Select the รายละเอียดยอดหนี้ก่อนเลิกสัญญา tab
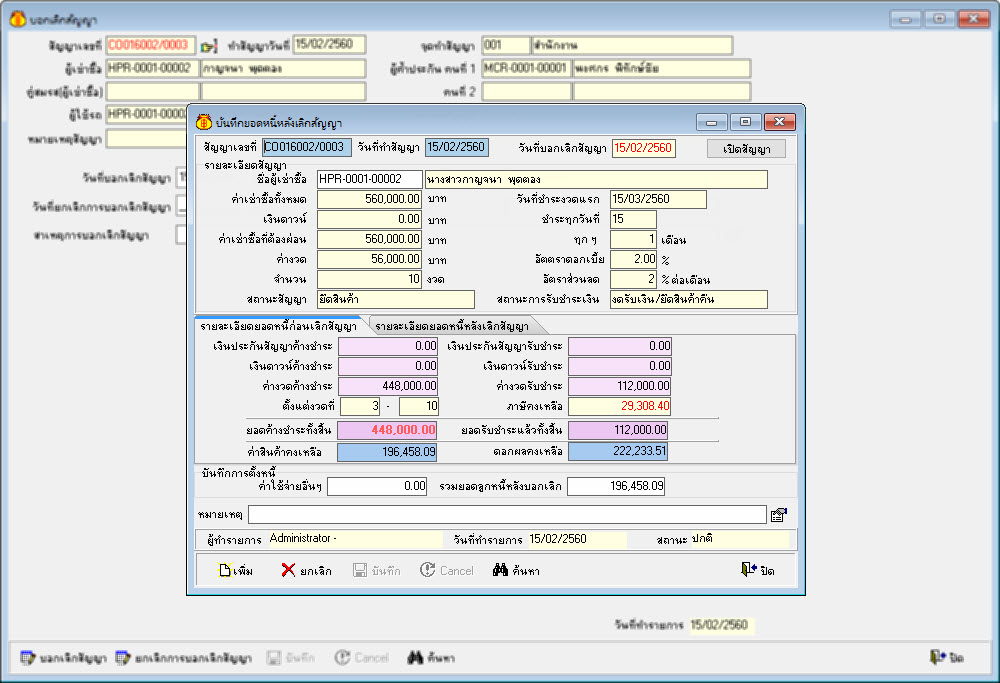This screenshot has width=1000, height=683. (x=278, y=326)
